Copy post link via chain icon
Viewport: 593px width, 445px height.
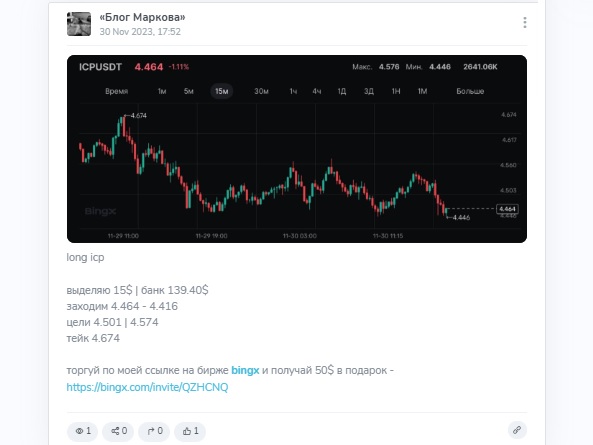click(517, 430)
